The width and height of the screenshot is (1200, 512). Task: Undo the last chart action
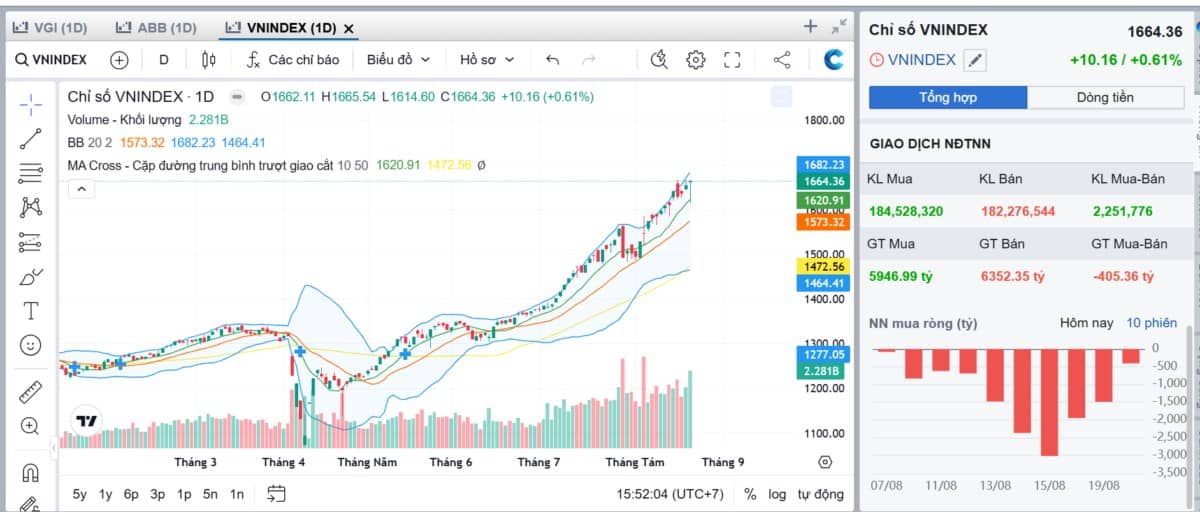click(552, 60)
